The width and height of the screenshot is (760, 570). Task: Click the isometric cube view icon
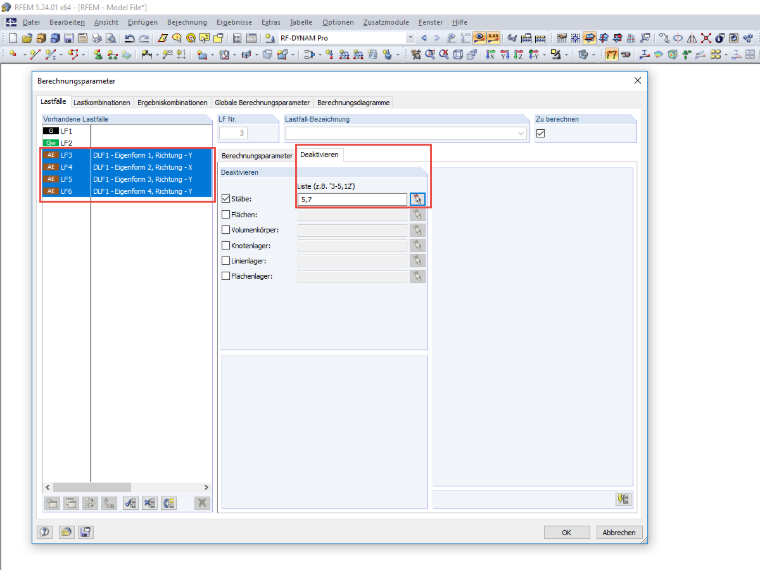click(458, 54)
